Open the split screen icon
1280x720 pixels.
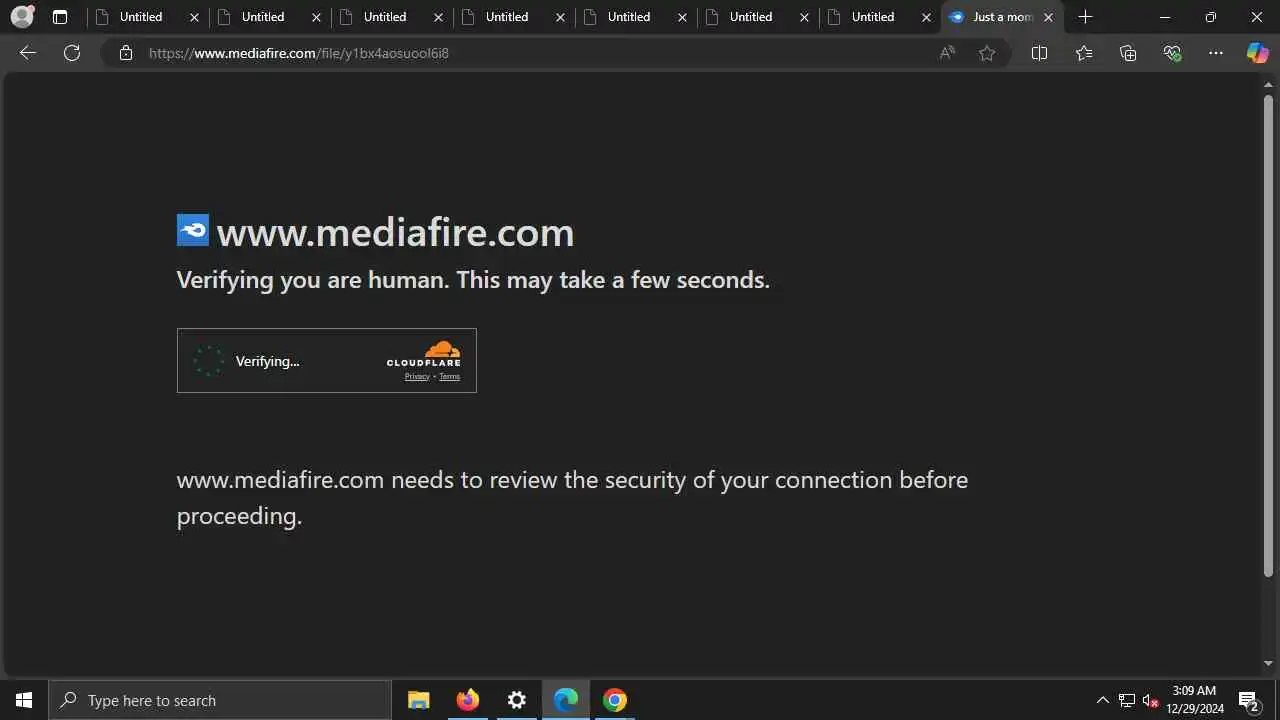[x=1039, y=53]
